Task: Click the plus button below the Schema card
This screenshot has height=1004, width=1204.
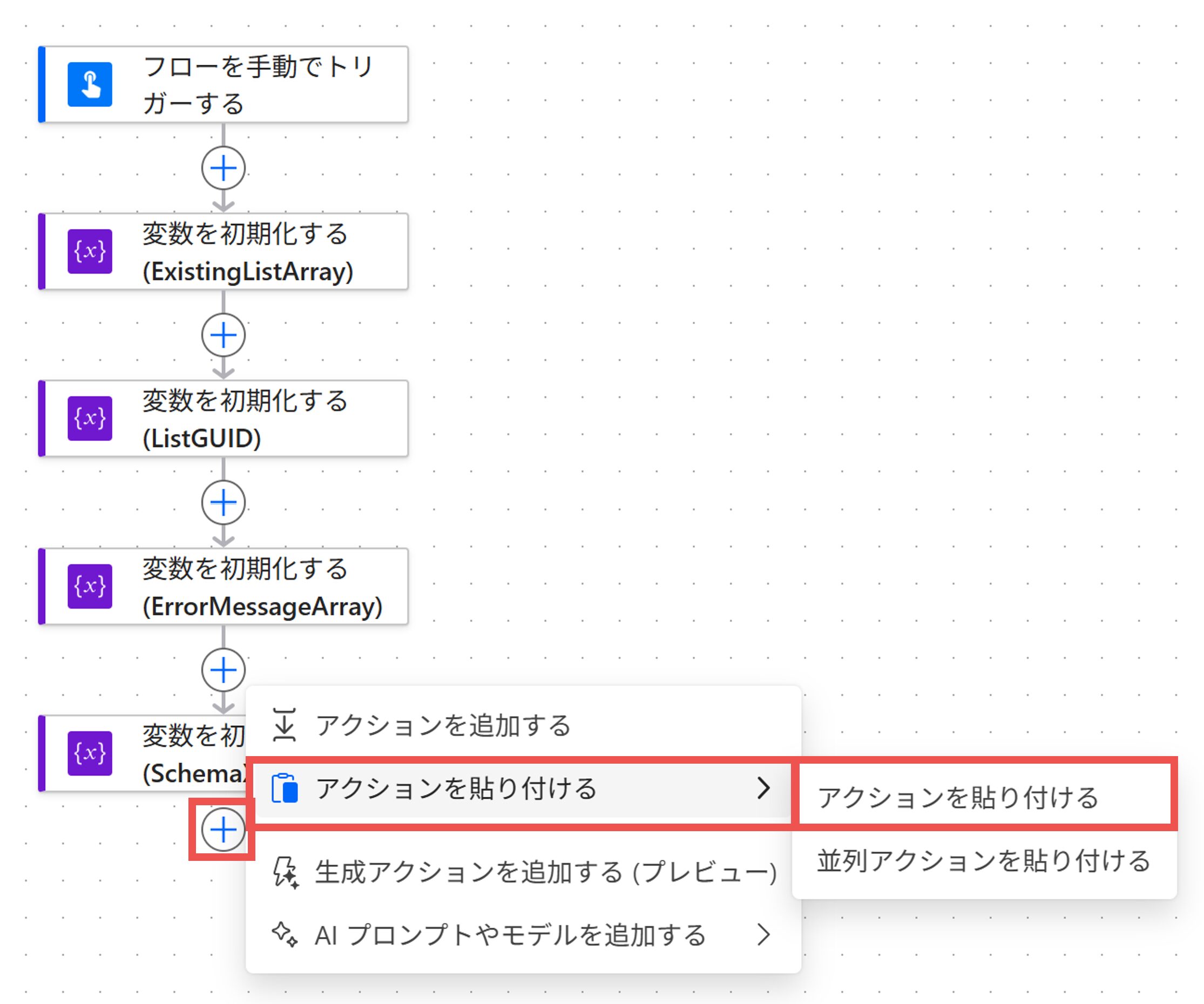Action: [x=224, y=829]
